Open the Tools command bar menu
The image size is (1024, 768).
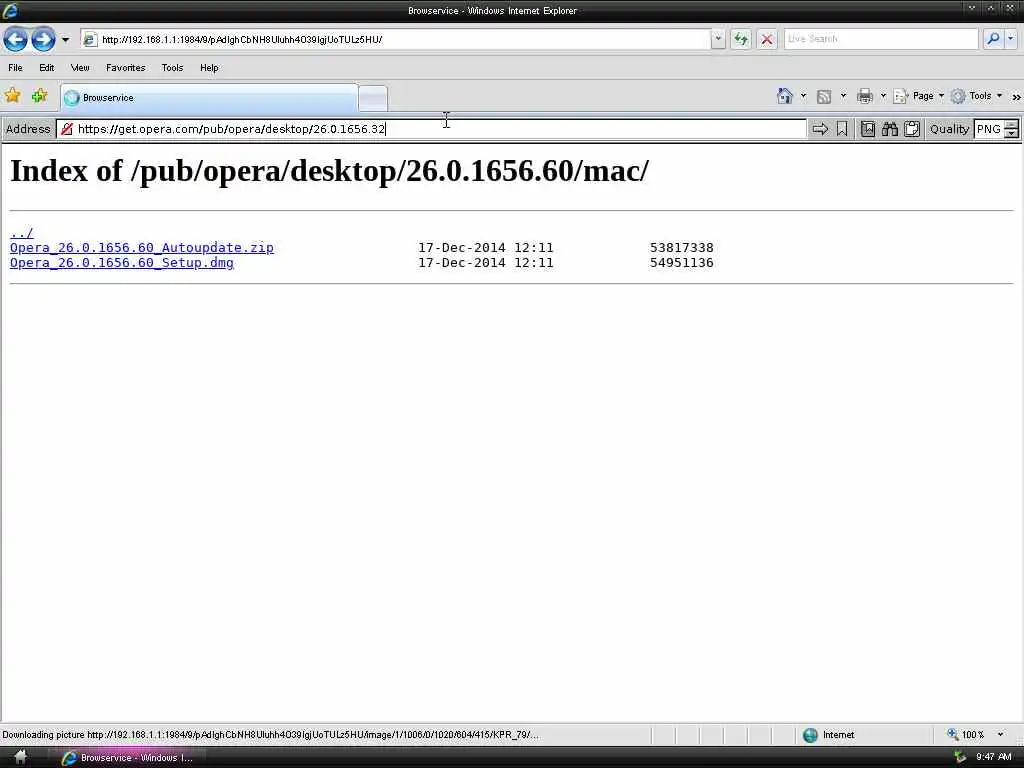[x=976, y=96]
